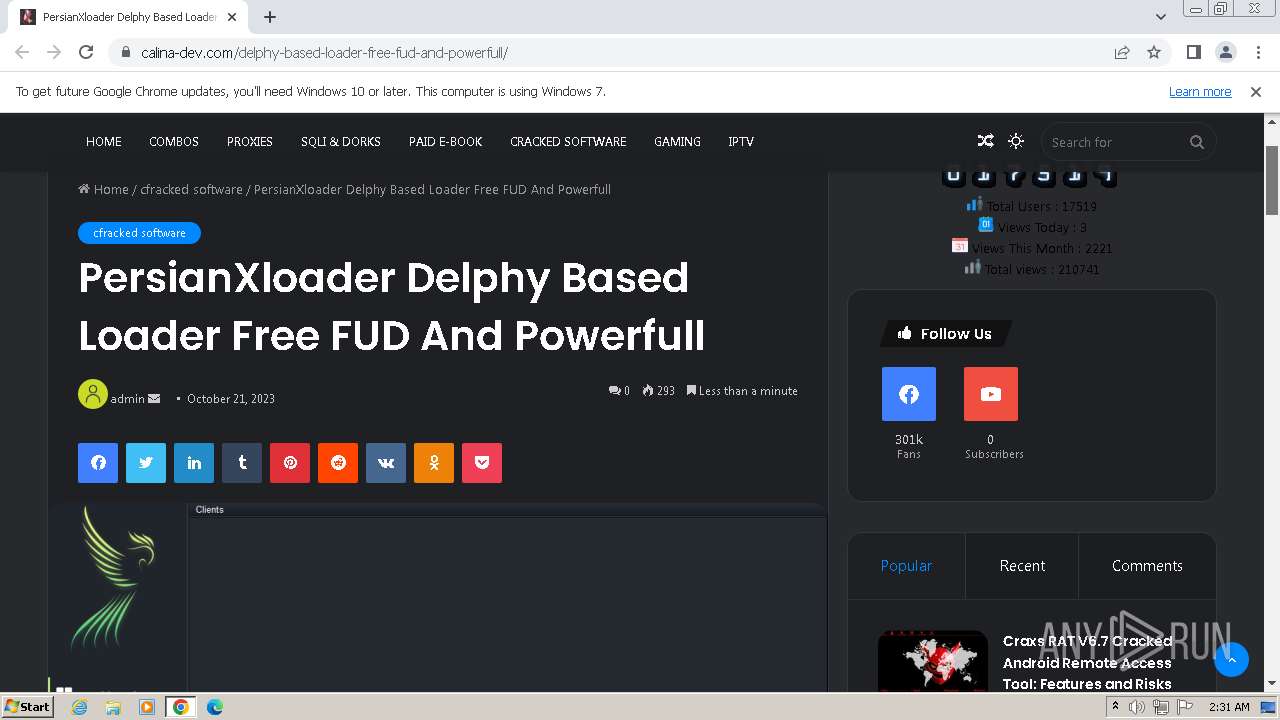Share the post on VKontakte

point(386,463)
